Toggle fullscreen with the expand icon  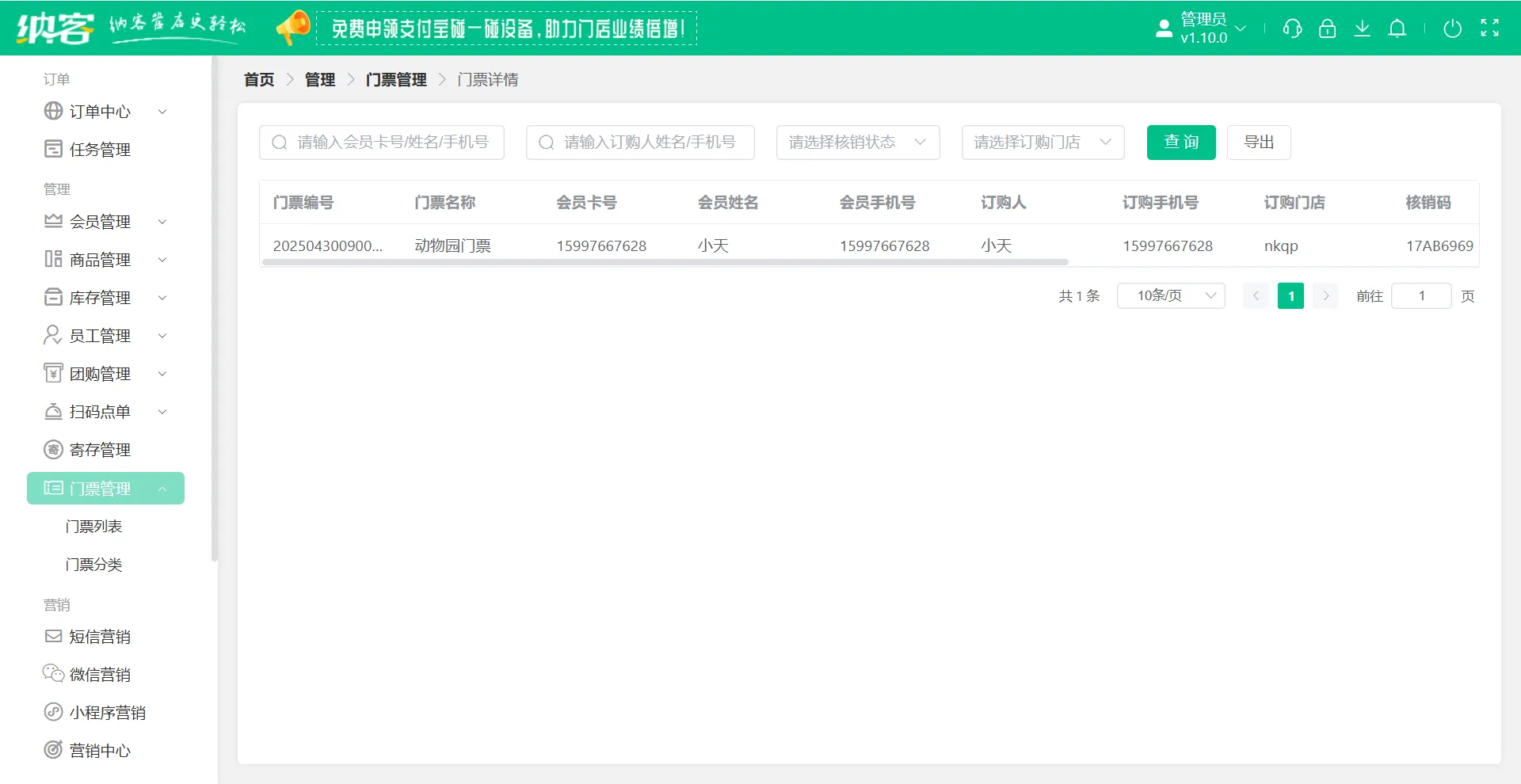1489,29
